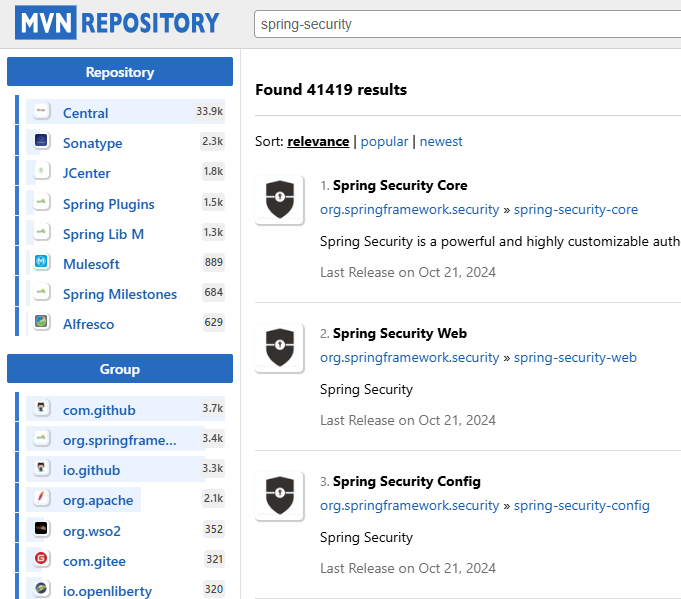
Task: Open the spring-security-core artifact link
Action: pyautogui.click(x=576, y=209)
